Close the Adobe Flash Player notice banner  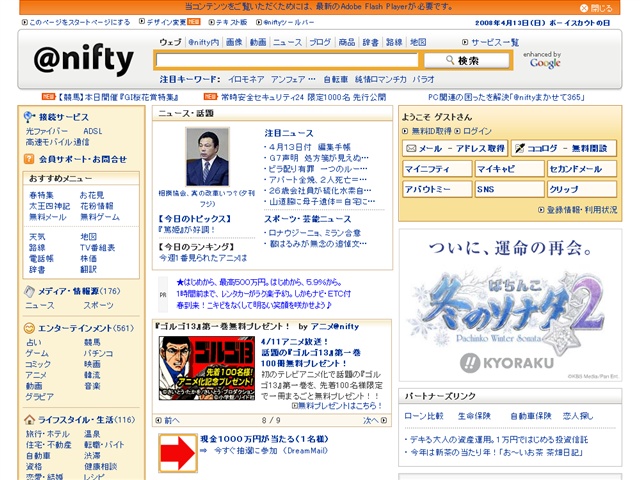click(596, 8)
